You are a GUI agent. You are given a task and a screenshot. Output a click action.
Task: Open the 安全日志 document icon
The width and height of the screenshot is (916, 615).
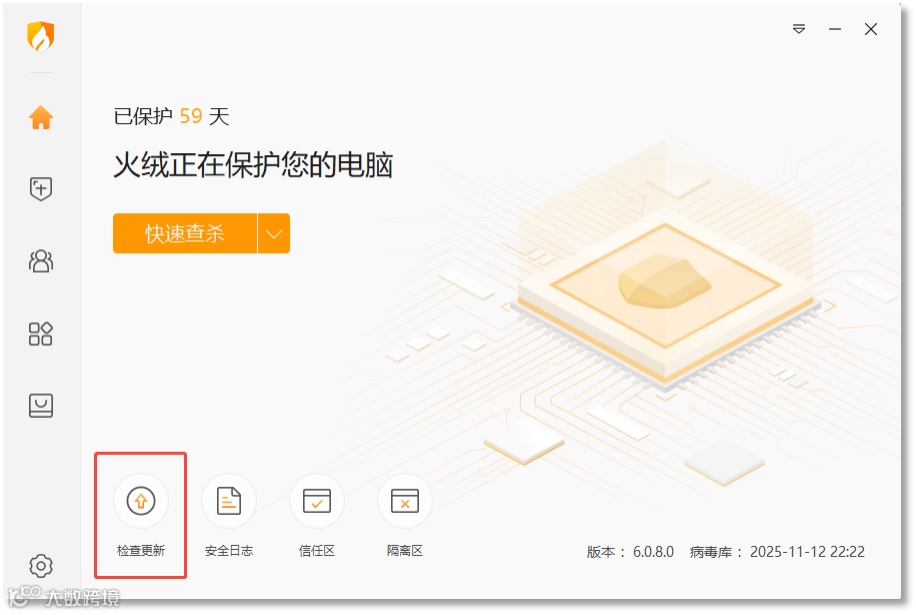(229, 501)
